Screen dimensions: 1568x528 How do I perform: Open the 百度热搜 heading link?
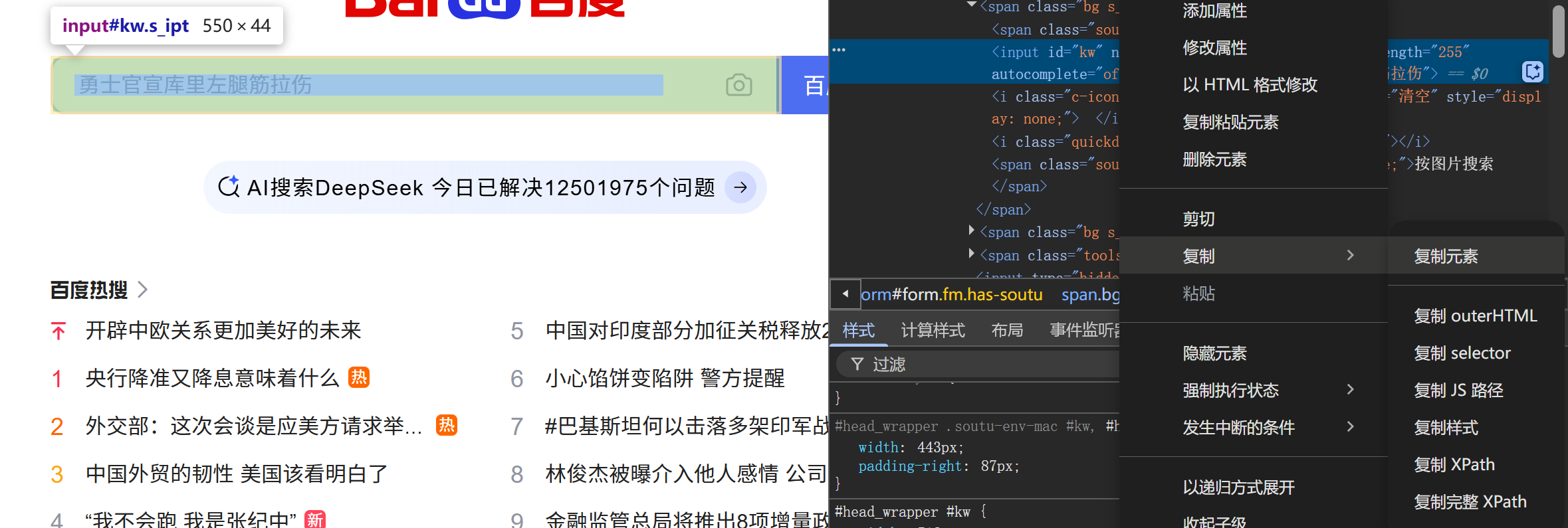(89, 290)
